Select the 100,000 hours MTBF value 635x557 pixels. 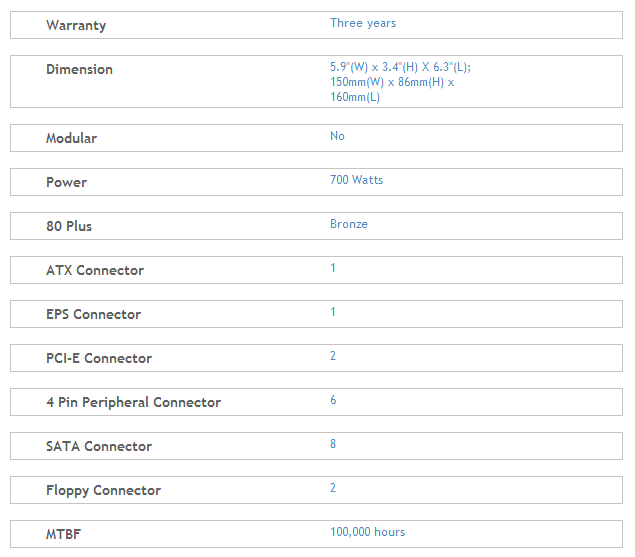tap(367, 532)
